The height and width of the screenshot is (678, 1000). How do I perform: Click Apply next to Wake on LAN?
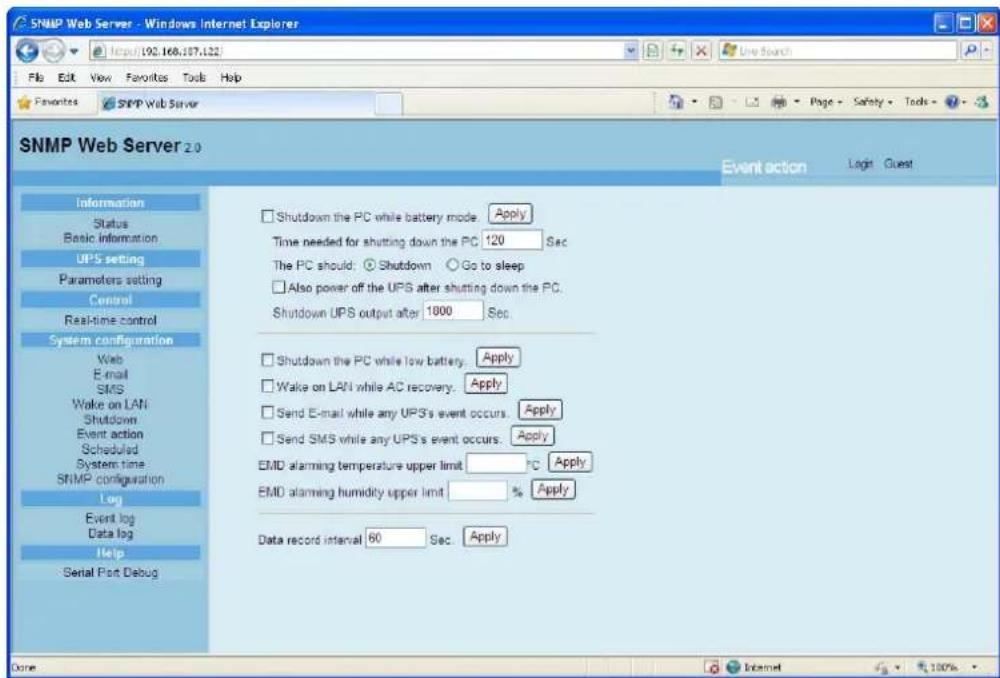click(x=486, y=384)
